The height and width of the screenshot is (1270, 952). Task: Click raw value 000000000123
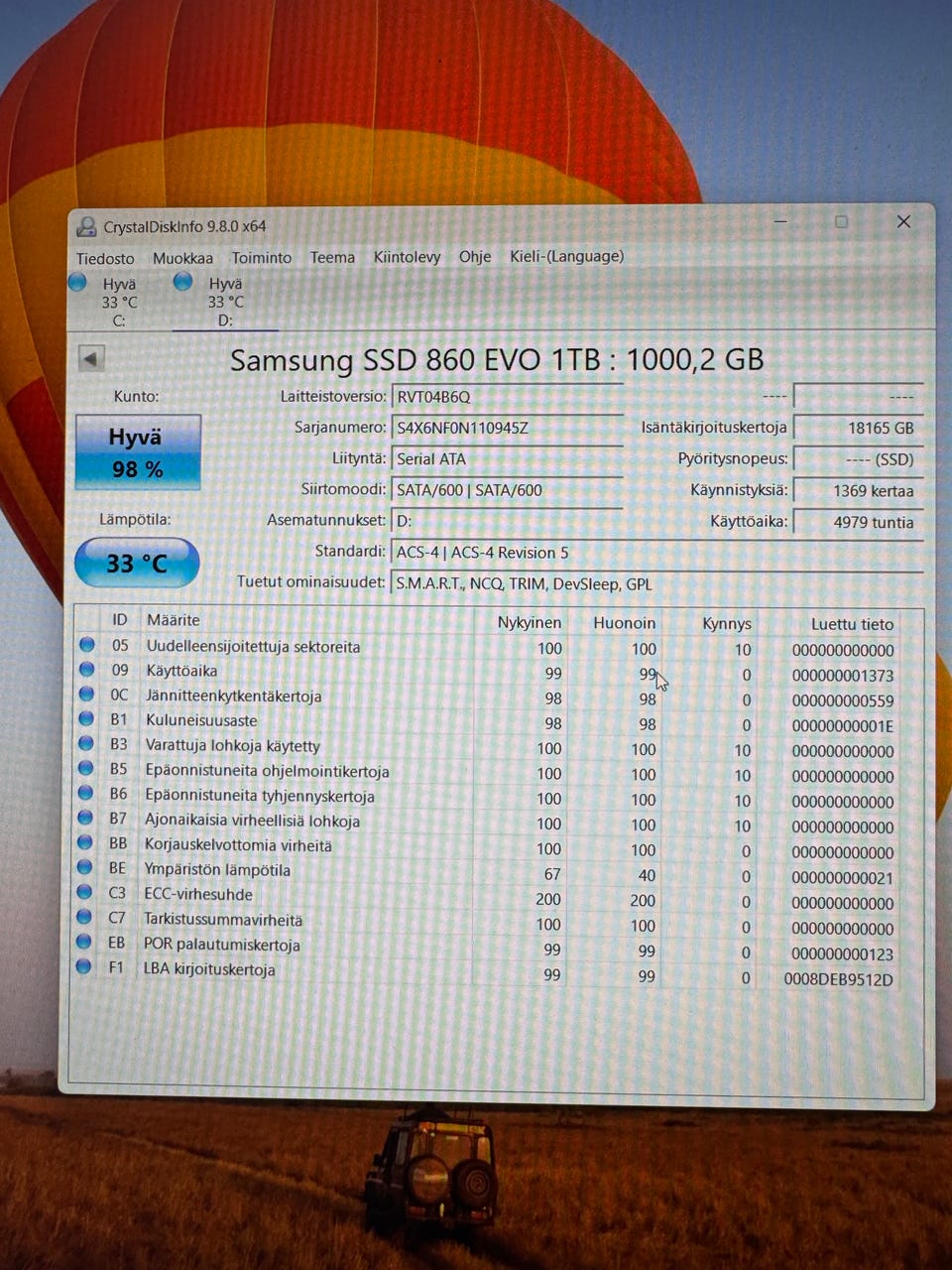pyautogui.click(x=843, y=954)
